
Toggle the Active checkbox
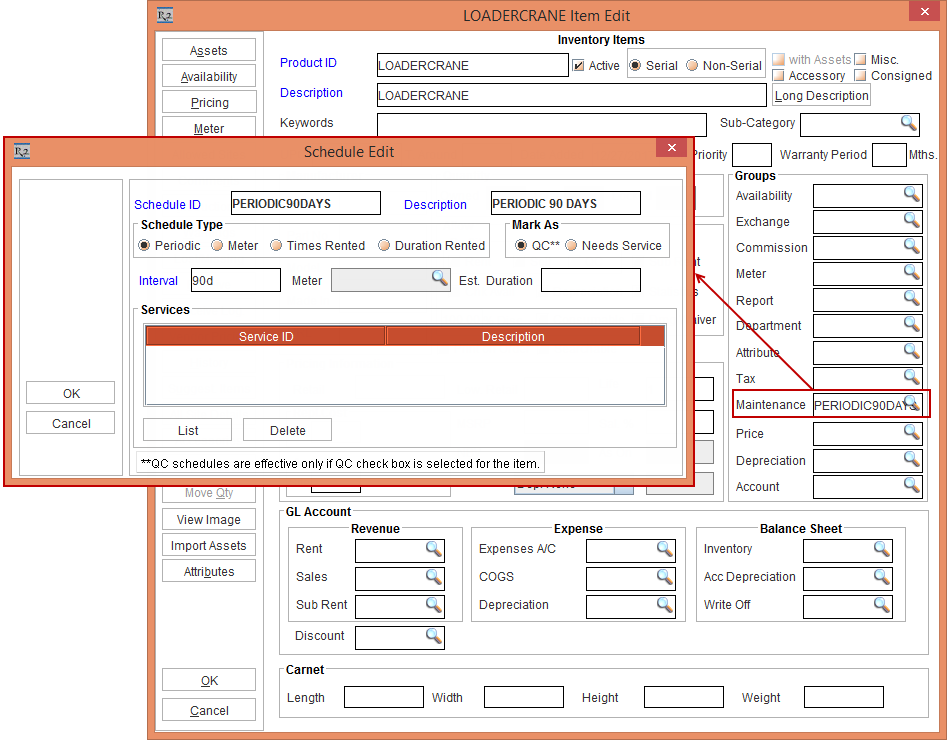pyautogui.click(x=578, y=66)
